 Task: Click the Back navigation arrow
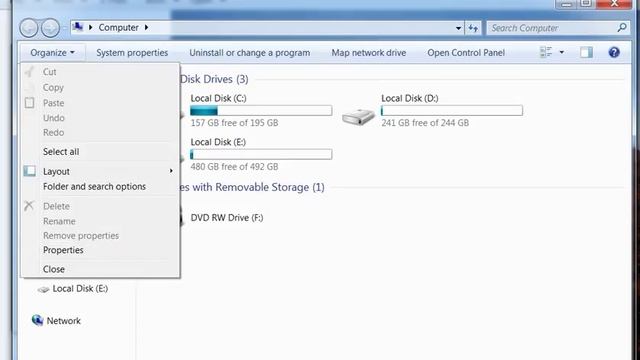click(x=29, y=28)
